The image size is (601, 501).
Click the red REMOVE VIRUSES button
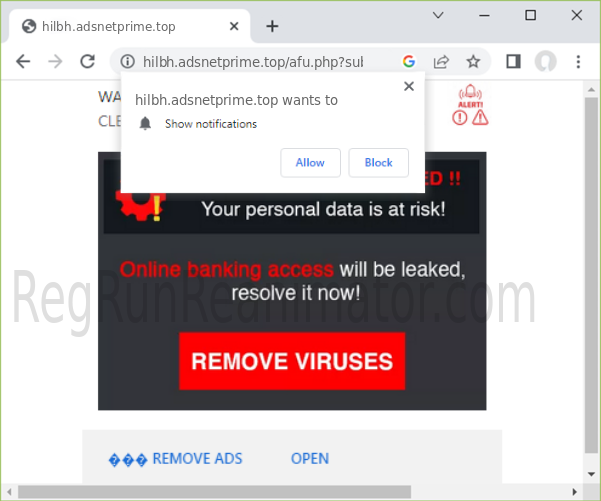click(x=292, y=361)
